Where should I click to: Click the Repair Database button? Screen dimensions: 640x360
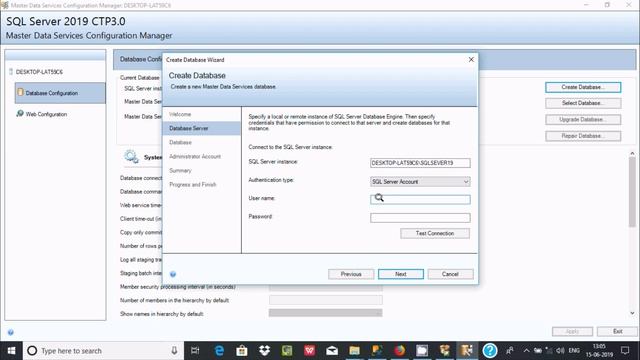tap(583, 136)
